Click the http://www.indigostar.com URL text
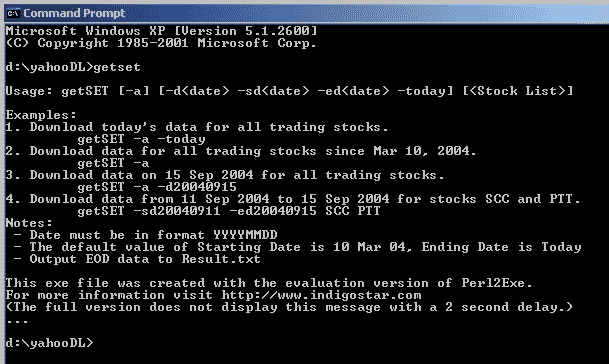609x364 pixels. coord(322,295)
